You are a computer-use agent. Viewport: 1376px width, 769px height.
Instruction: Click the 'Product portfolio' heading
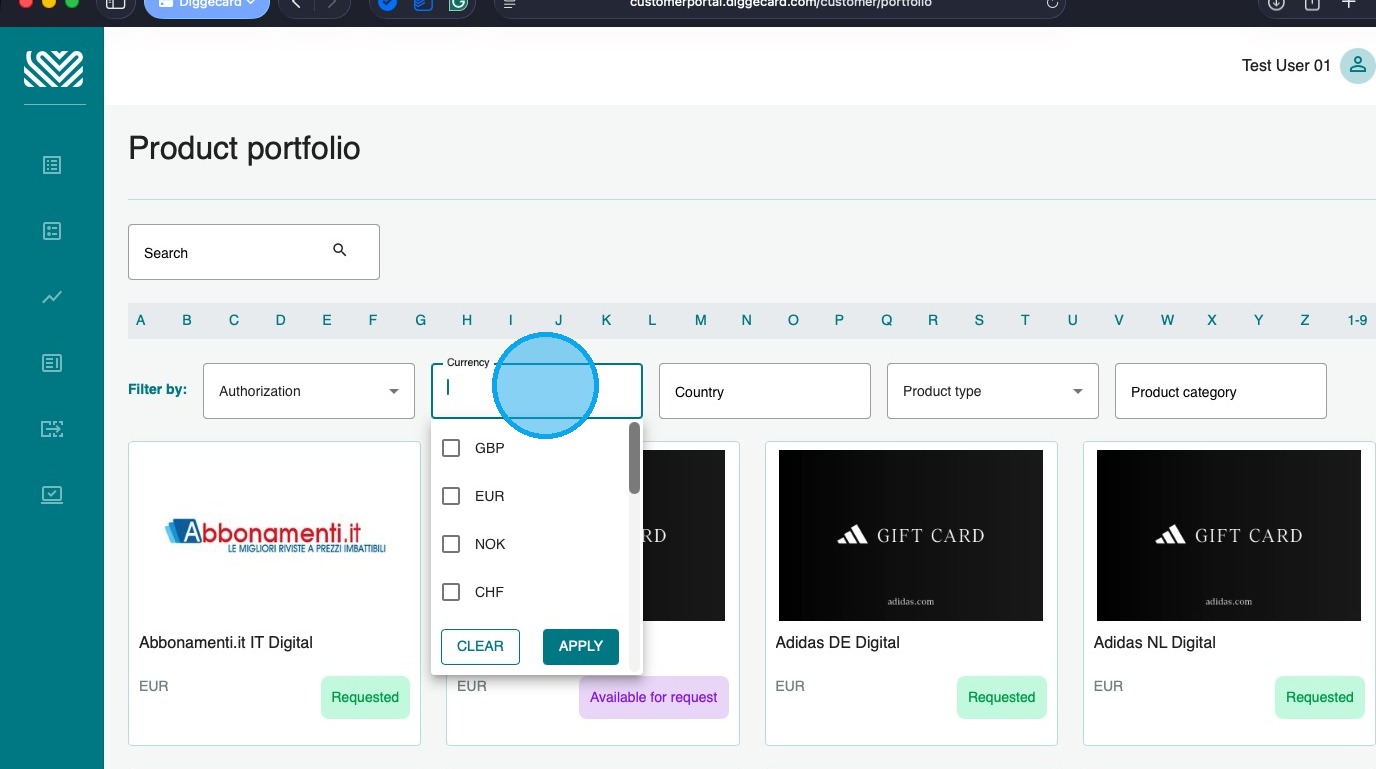[244, 148]
